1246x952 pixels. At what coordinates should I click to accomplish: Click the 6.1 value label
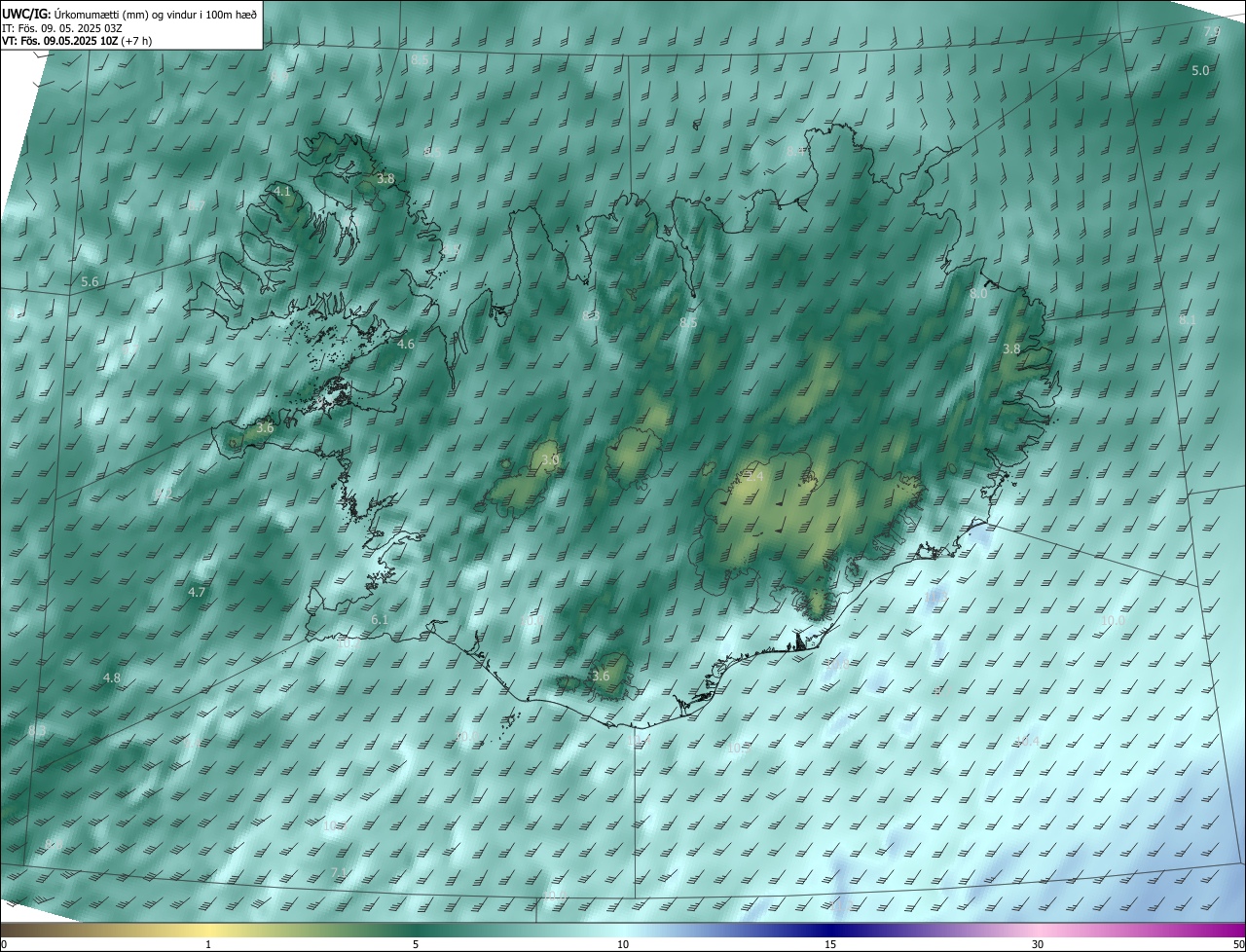380,619
